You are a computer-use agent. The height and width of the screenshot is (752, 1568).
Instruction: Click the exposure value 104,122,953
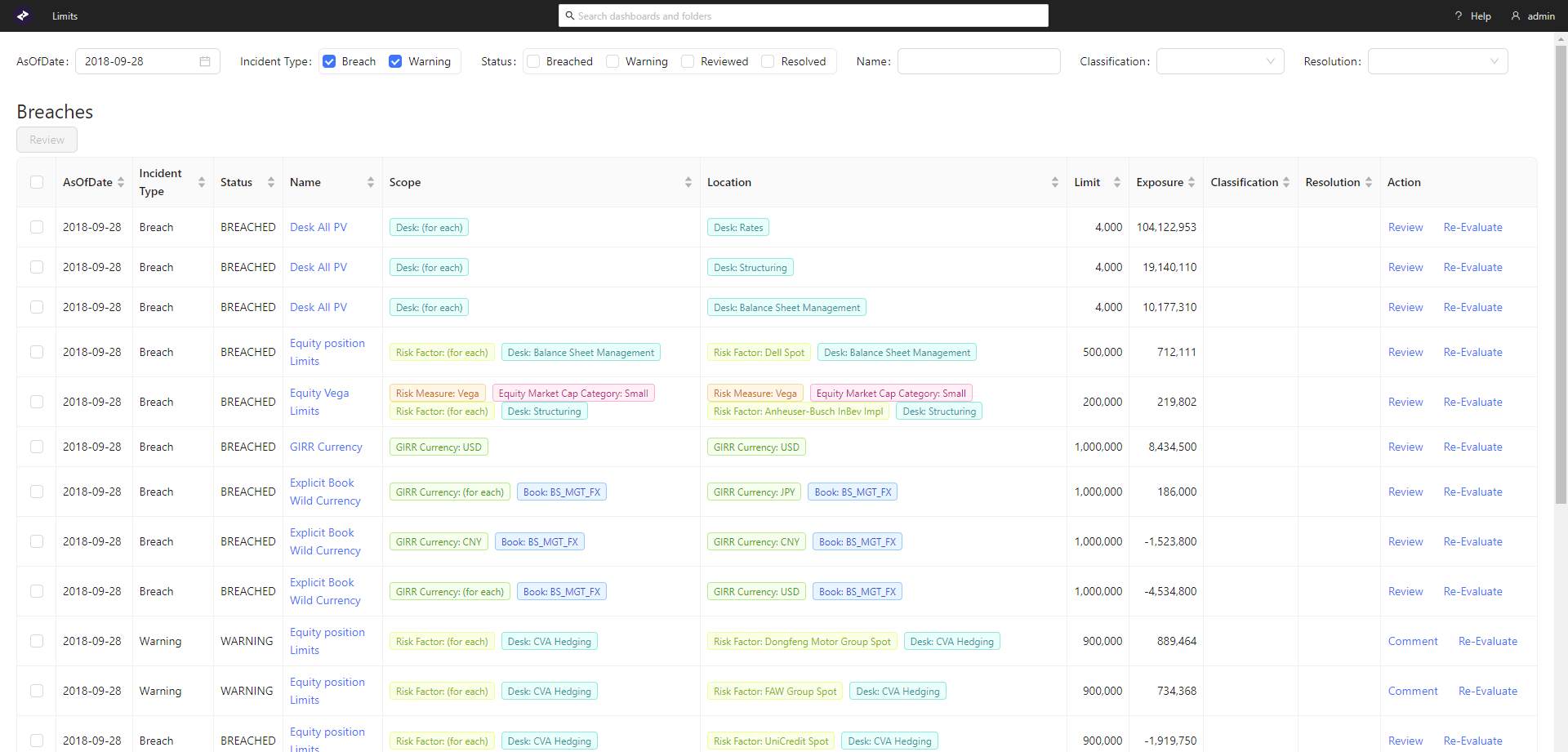click(1166, 227)
